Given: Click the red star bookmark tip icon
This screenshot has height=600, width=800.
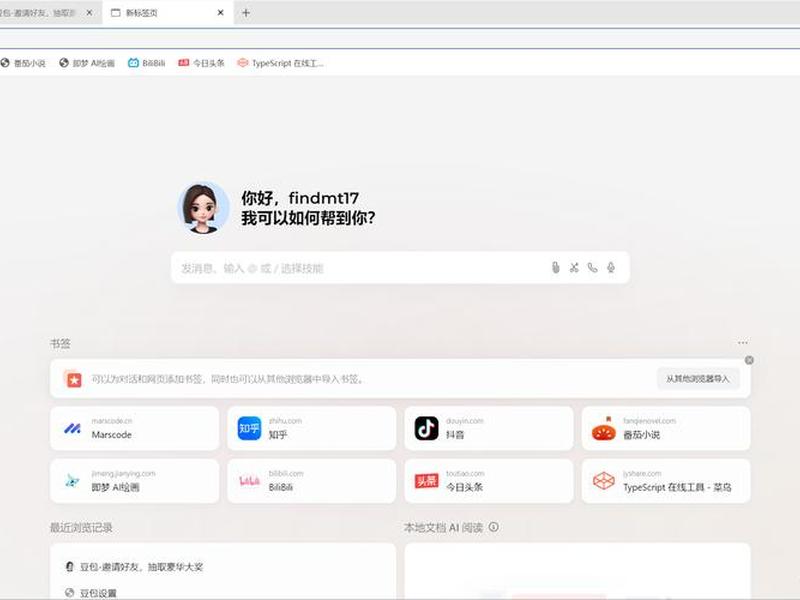Looking at the screenshot, I should 74,379.
